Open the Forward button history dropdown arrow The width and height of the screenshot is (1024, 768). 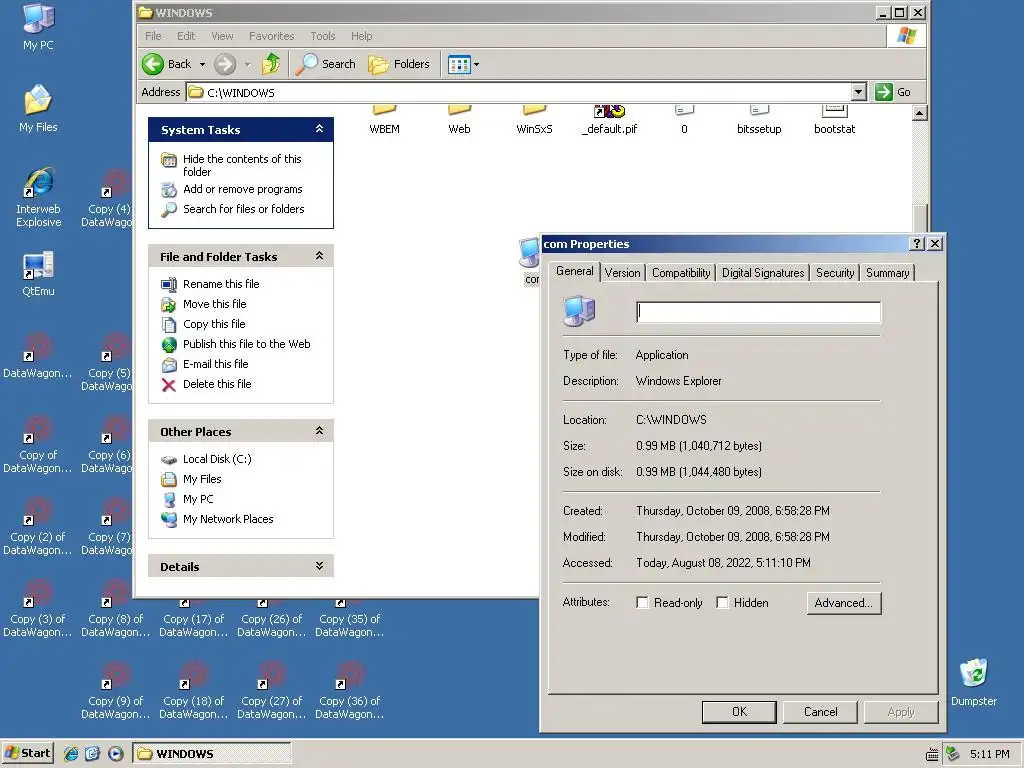248,64
